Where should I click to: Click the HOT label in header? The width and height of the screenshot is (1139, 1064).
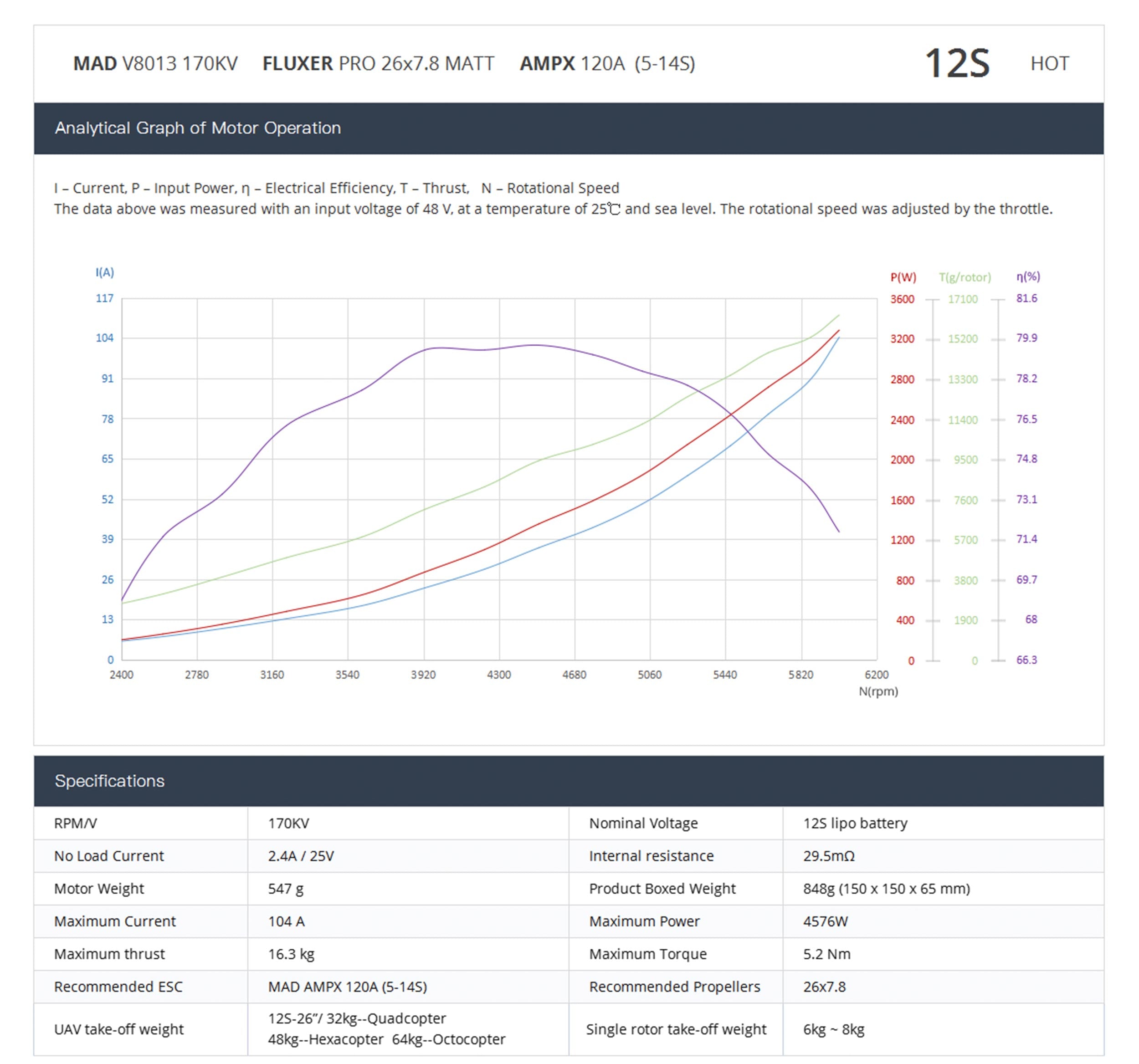[1049, 64]
